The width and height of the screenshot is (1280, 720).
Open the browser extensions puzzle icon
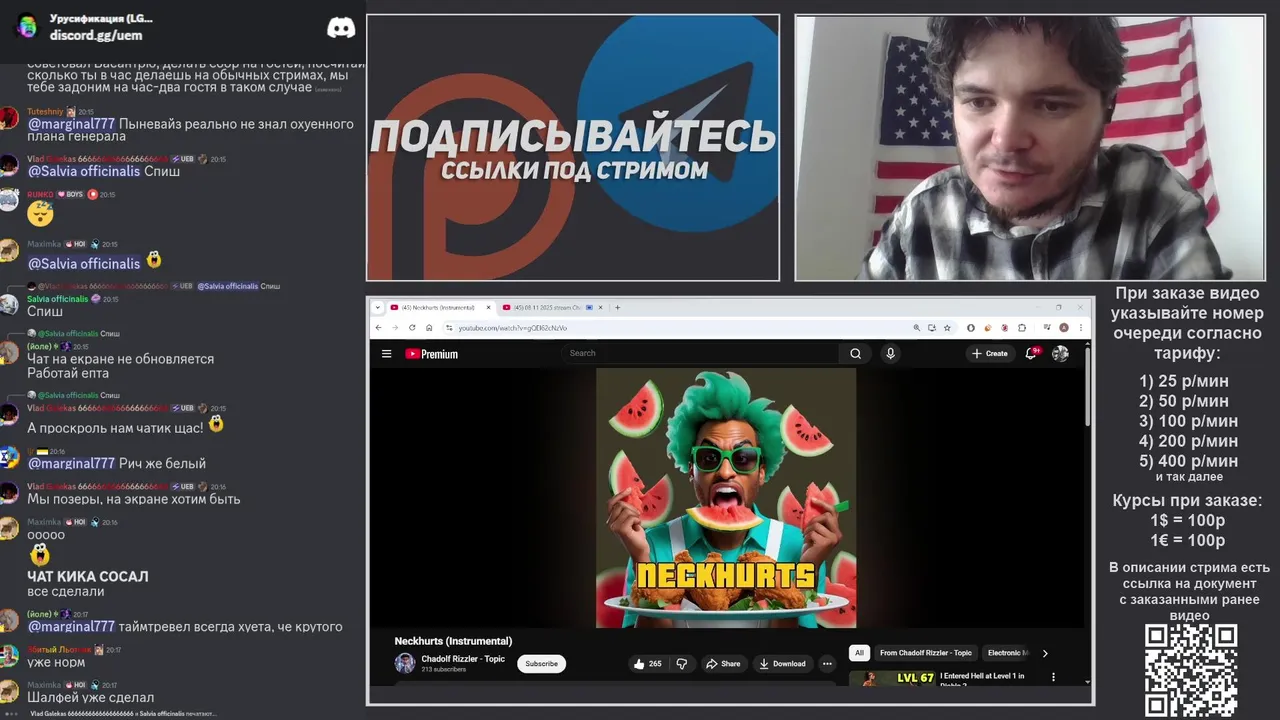coord(1022,328)
